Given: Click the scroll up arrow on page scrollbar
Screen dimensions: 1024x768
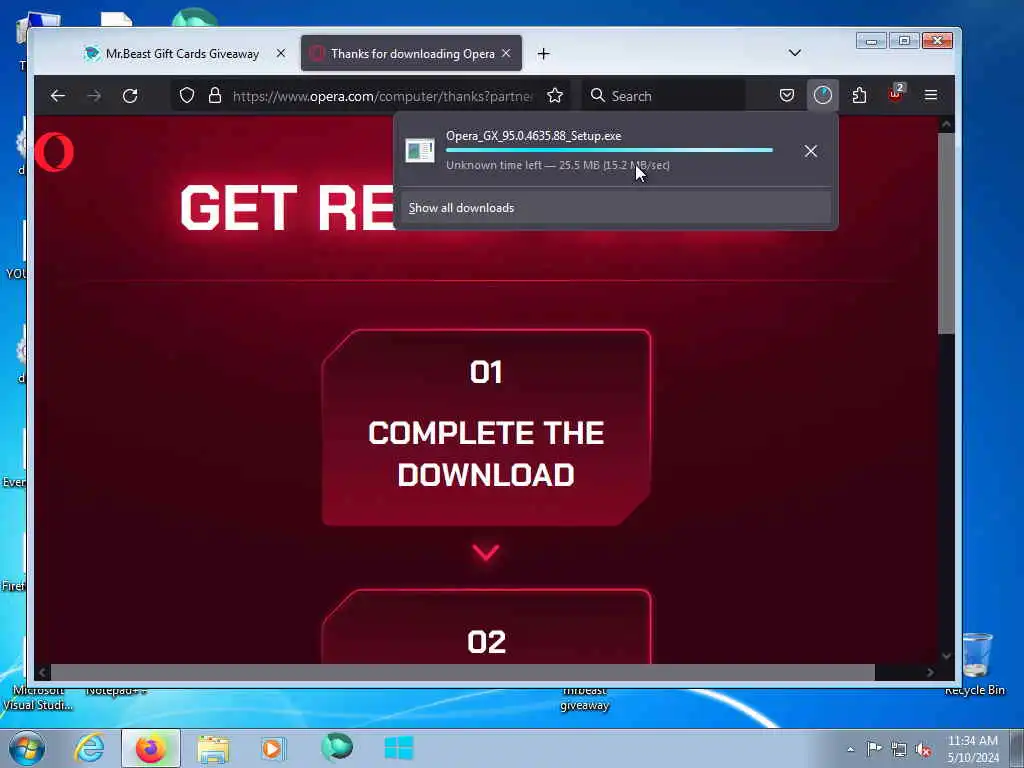Looking at the screenshot, I should click(946, 125).
